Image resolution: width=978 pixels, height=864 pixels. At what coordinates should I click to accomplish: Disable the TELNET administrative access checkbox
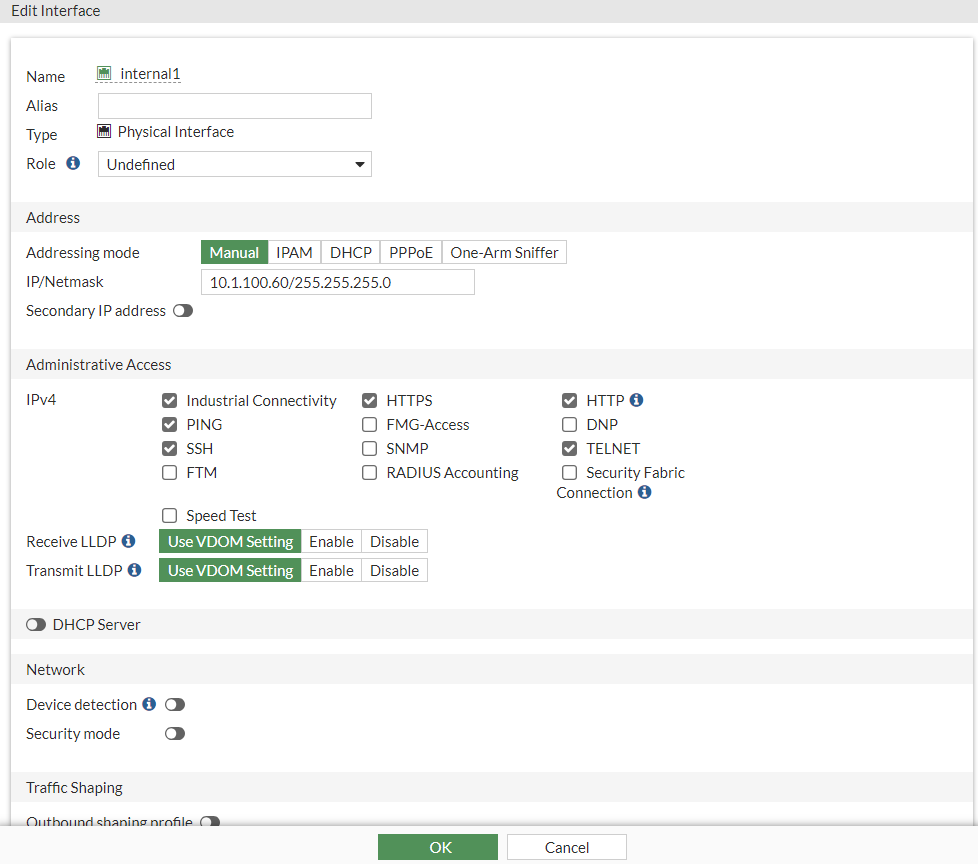pyautogui.click(x=569, y=448)
